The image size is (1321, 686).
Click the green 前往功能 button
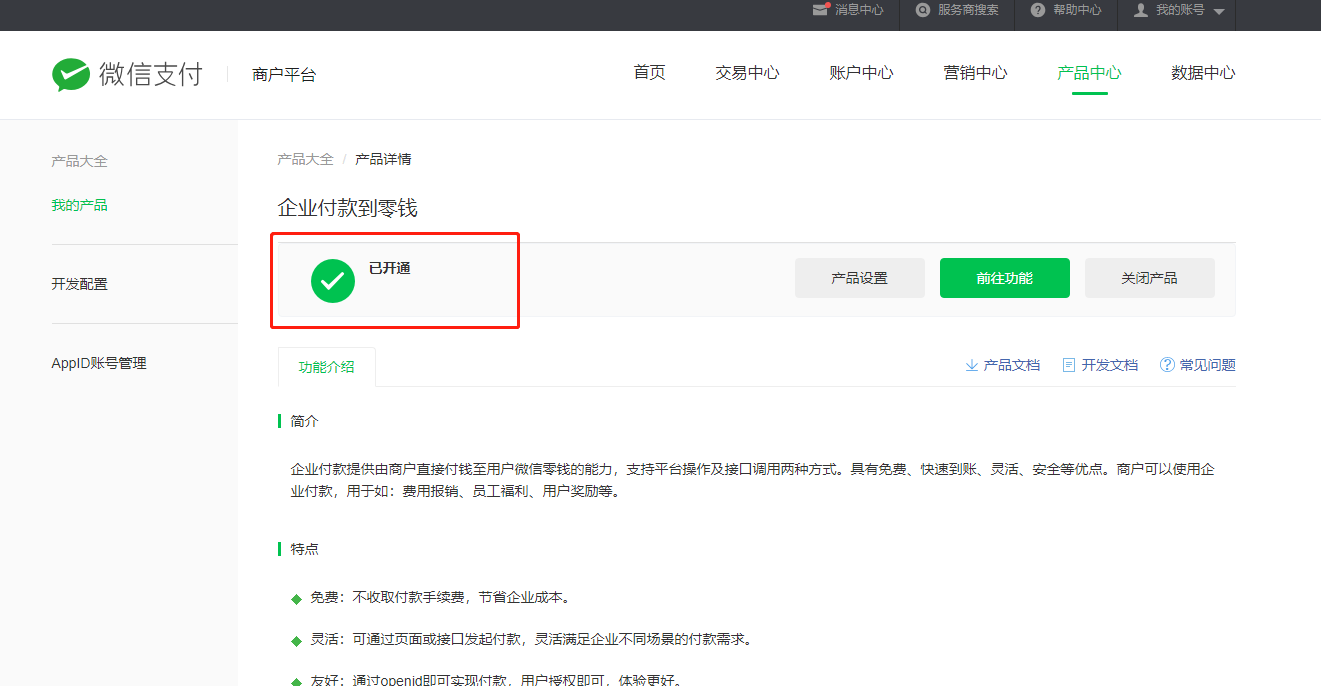coord(1005,278)
